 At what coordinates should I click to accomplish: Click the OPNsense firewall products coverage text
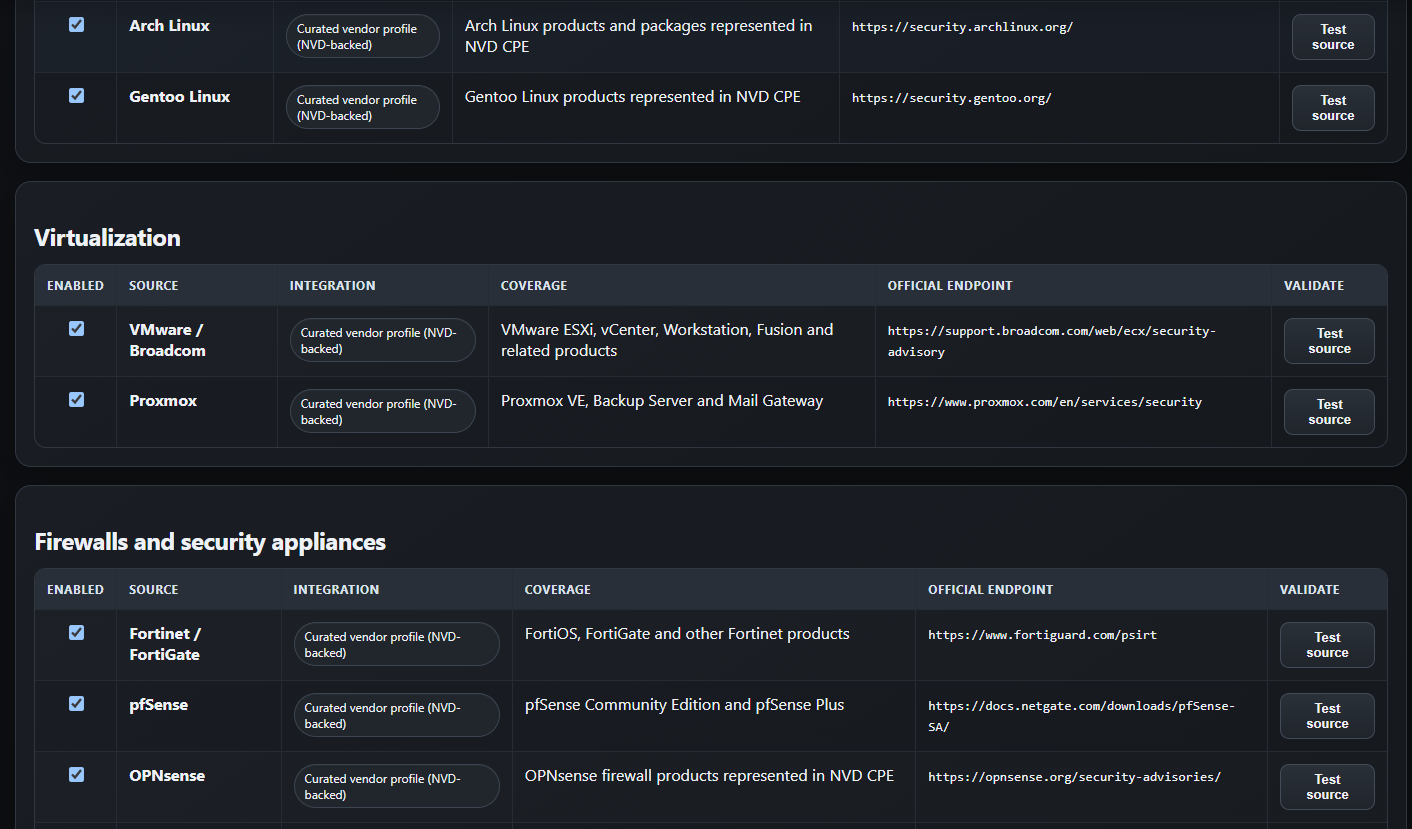(709, 776)
